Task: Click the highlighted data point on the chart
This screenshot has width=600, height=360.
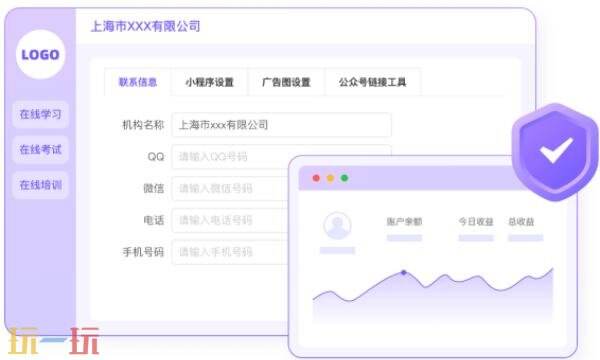Action: click(x=404, y=272)
